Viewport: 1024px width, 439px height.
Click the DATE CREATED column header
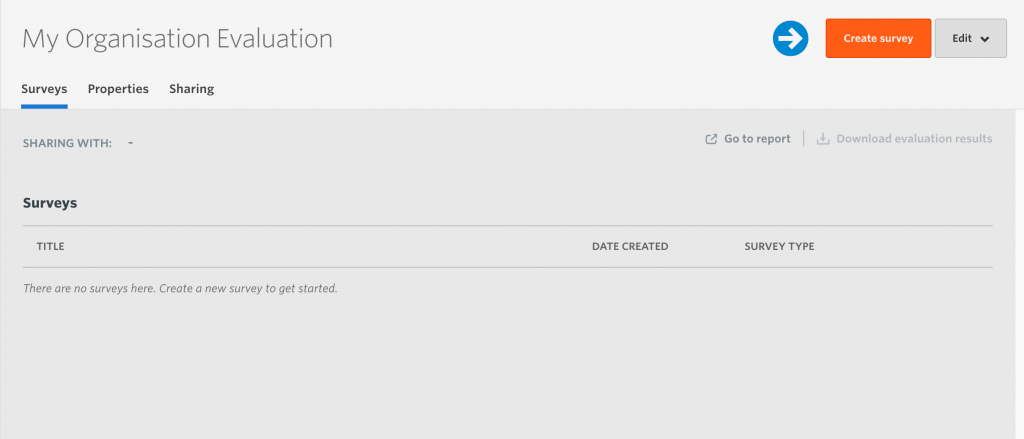tap(630, 246)
